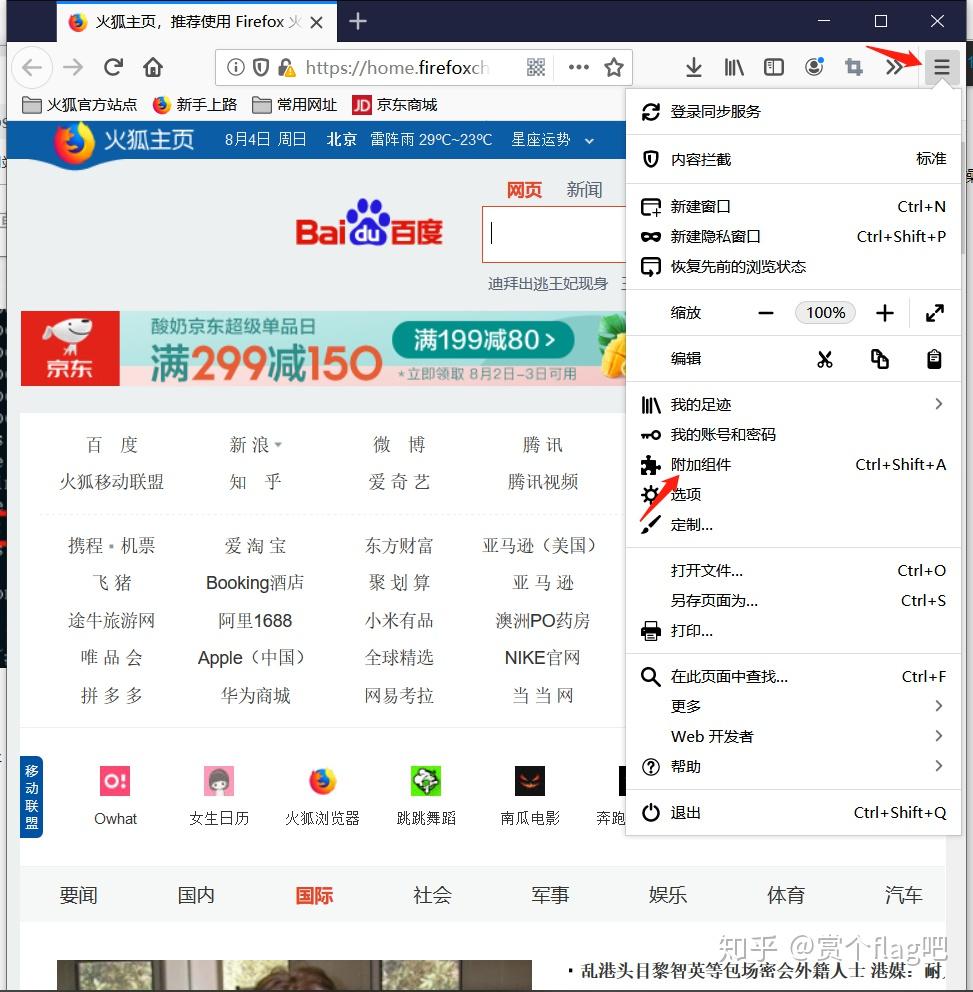Open 选项 options menu item
The width and height of the screenshot is (973, 992).
coord(793,495)
